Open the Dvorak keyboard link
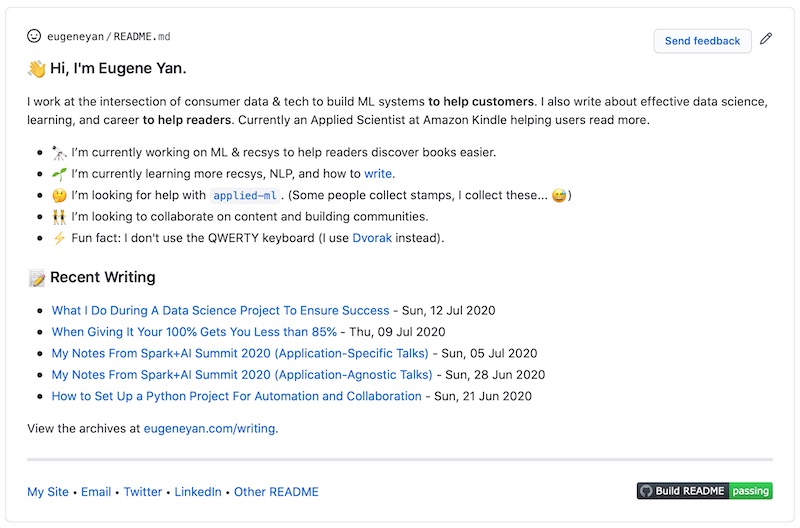 point(372,238)
